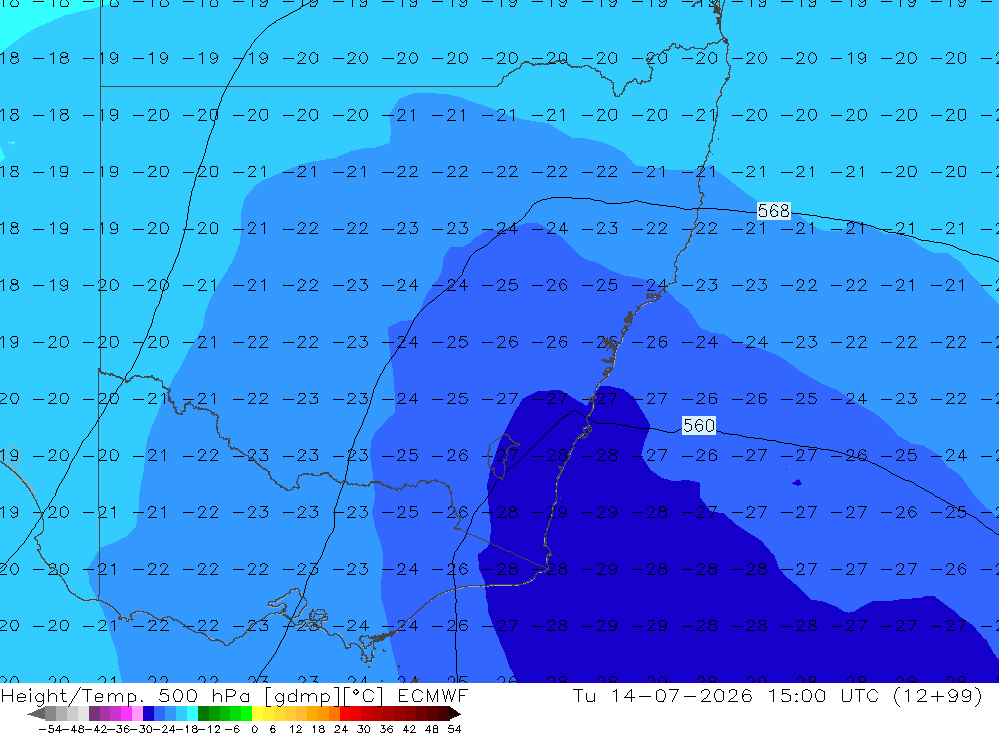Pick the gray left arrow end of legend
The image size is (1000, 733).
[36, 714]
